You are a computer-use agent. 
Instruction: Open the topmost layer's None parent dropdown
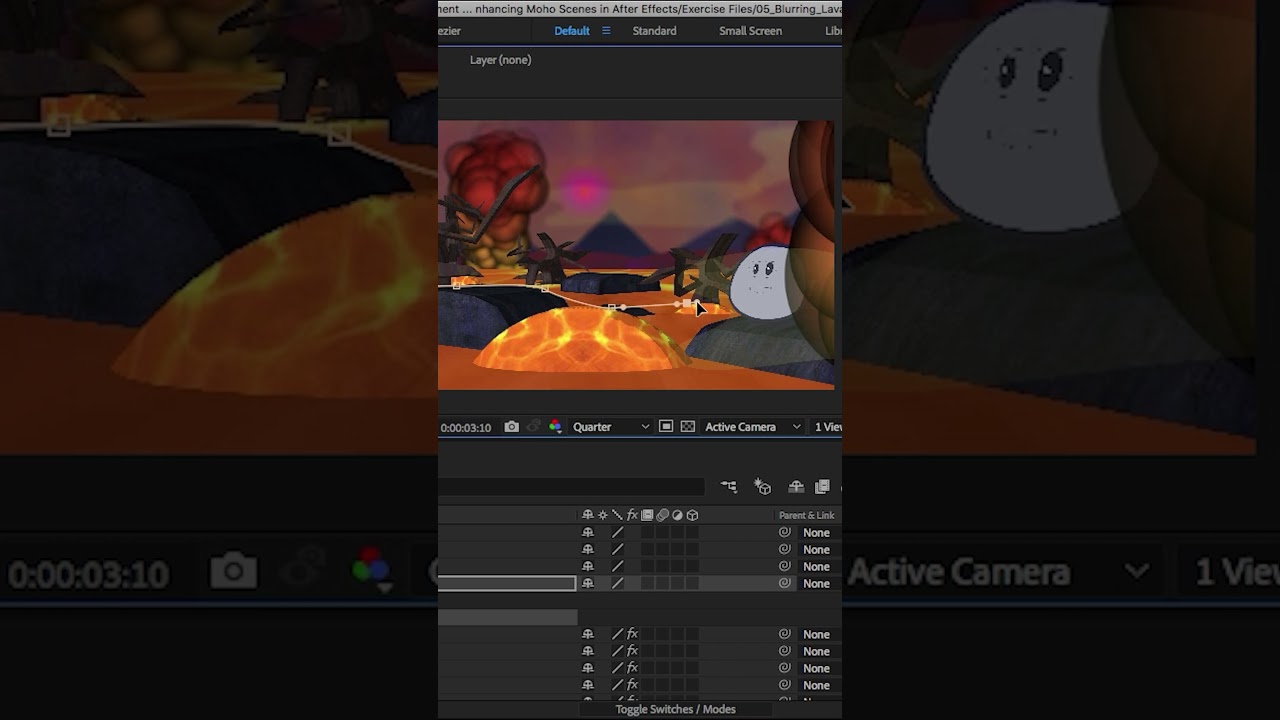click(x=819, y=532)
